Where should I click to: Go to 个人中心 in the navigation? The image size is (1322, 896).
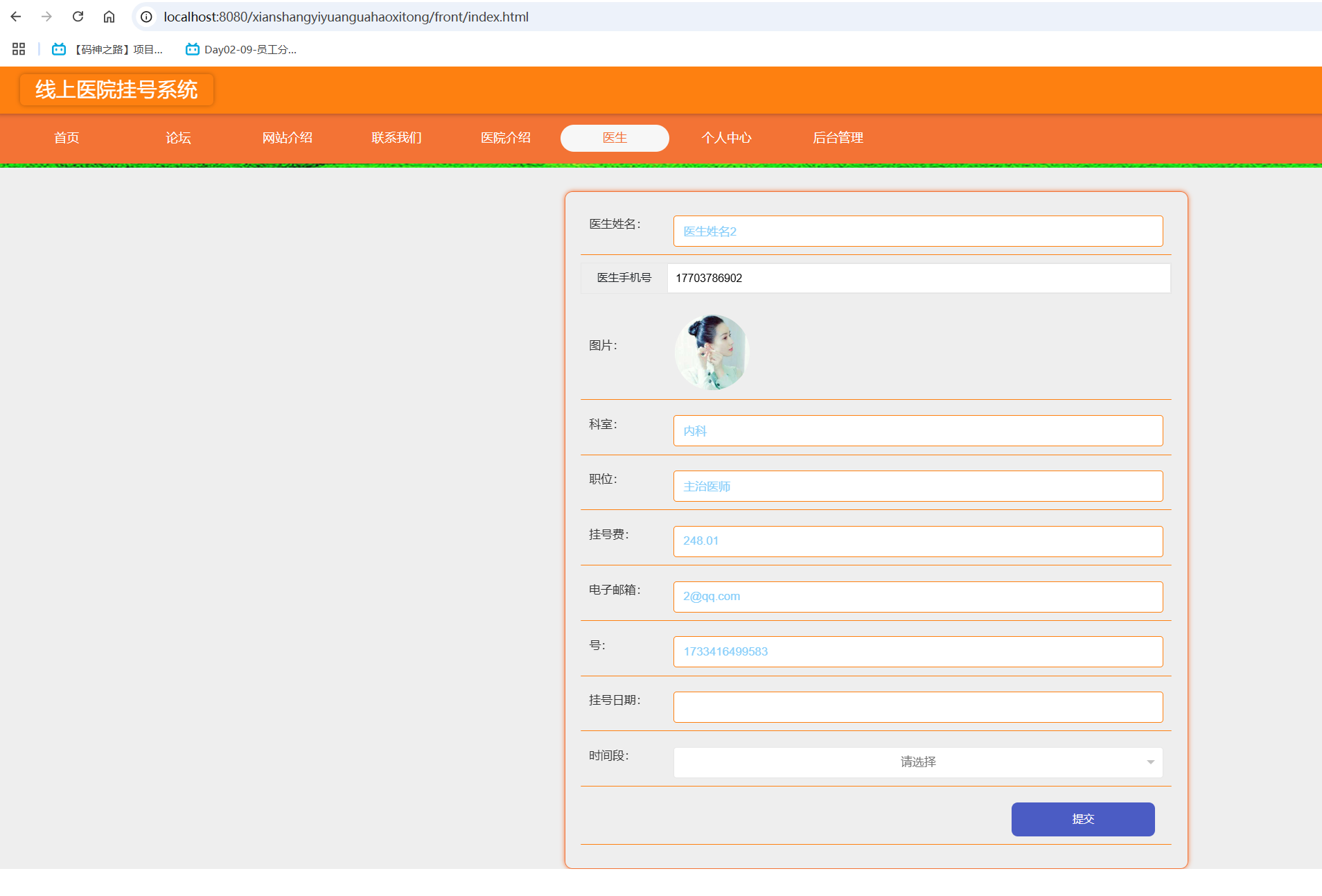[726, 138]
